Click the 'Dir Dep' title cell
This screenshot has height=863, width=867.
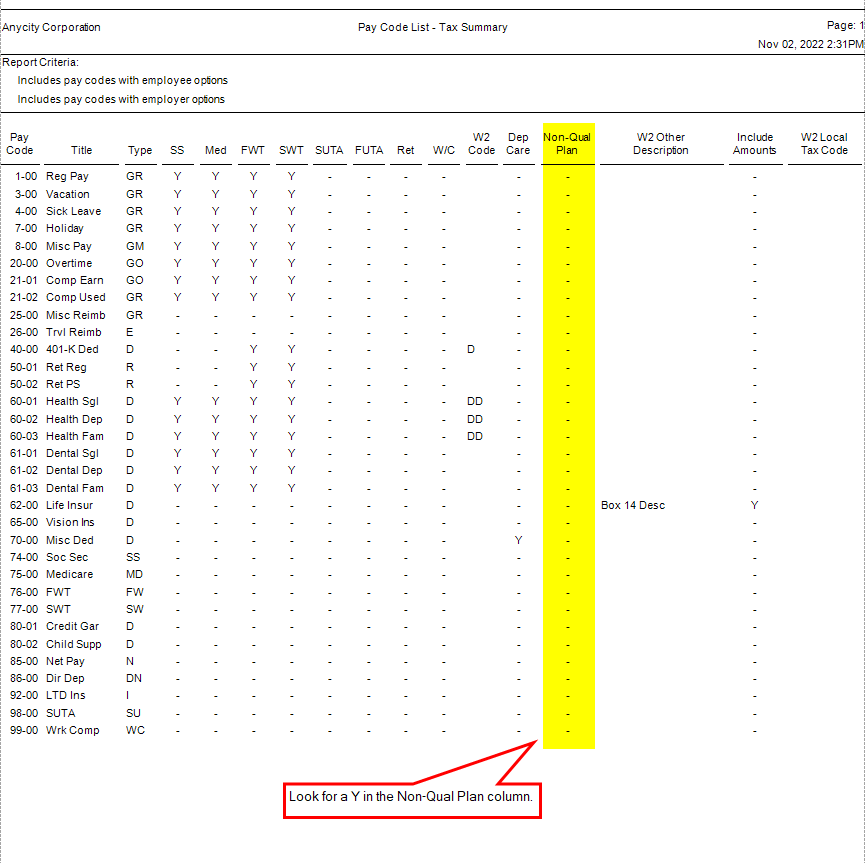pos(65,678)
